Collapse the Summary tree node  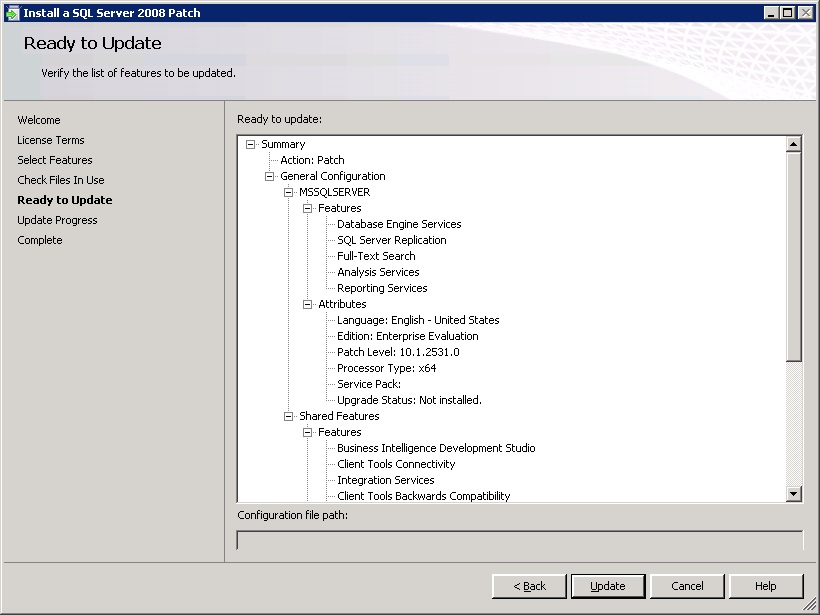pyautogui.click(x=250, y=144)
